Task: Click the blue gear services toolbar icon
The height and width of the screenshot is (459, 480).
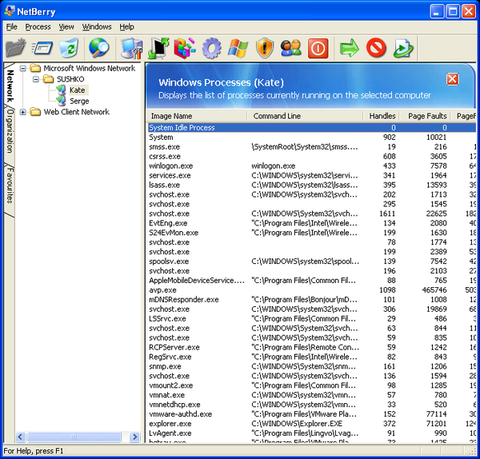Action: tap(212, 48)
